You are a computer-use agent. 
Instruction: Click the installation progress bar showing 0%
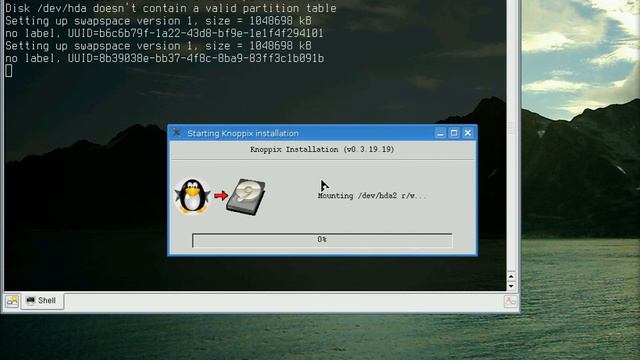tap(322, 240)
